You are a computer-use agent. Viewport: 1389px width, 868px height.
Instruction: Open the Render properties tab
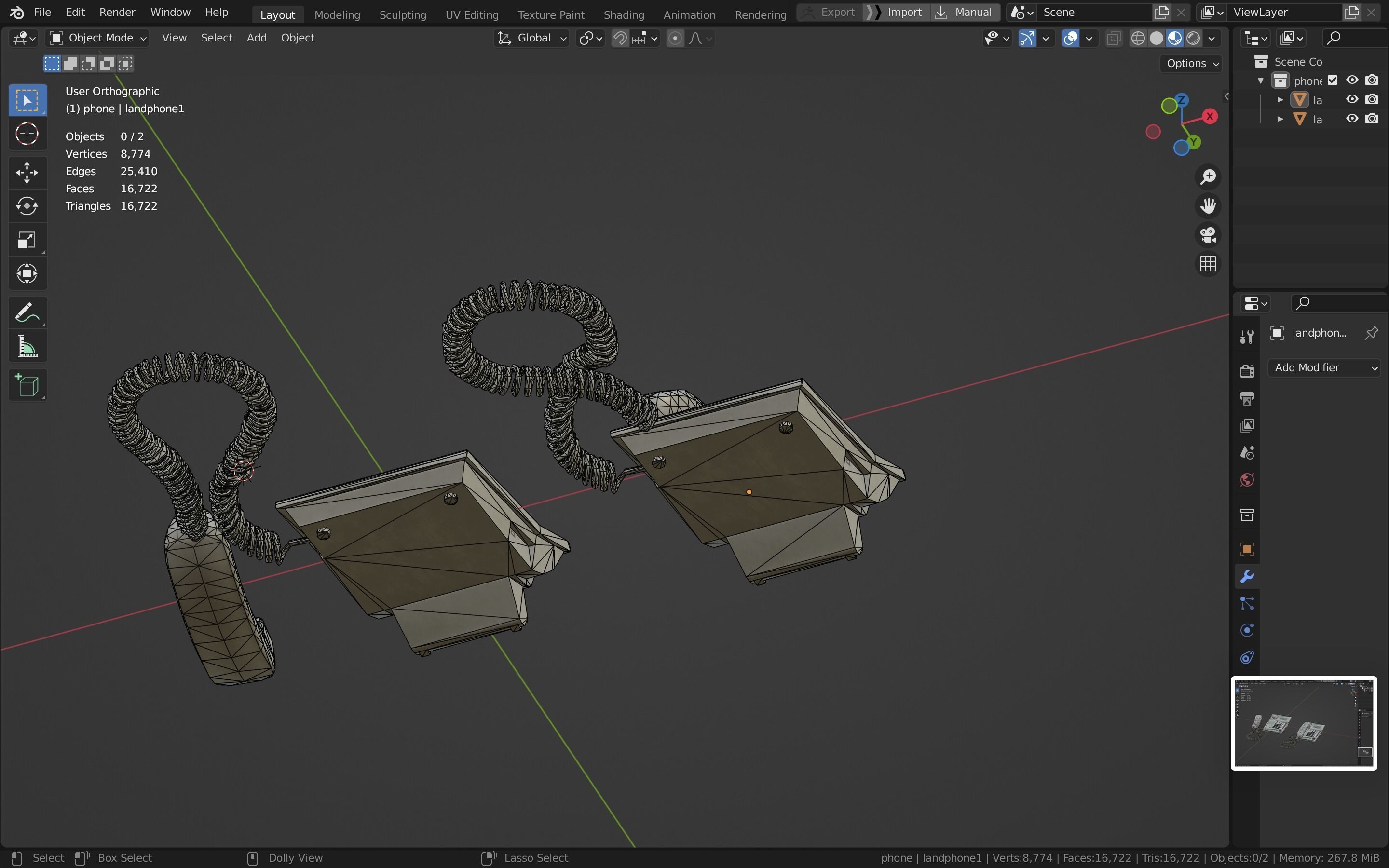[1247, 371]
